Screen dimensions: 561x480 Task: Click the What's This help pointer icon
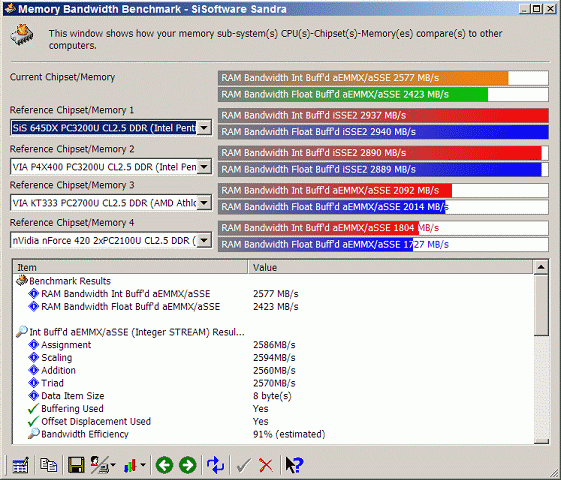(294, 465)
